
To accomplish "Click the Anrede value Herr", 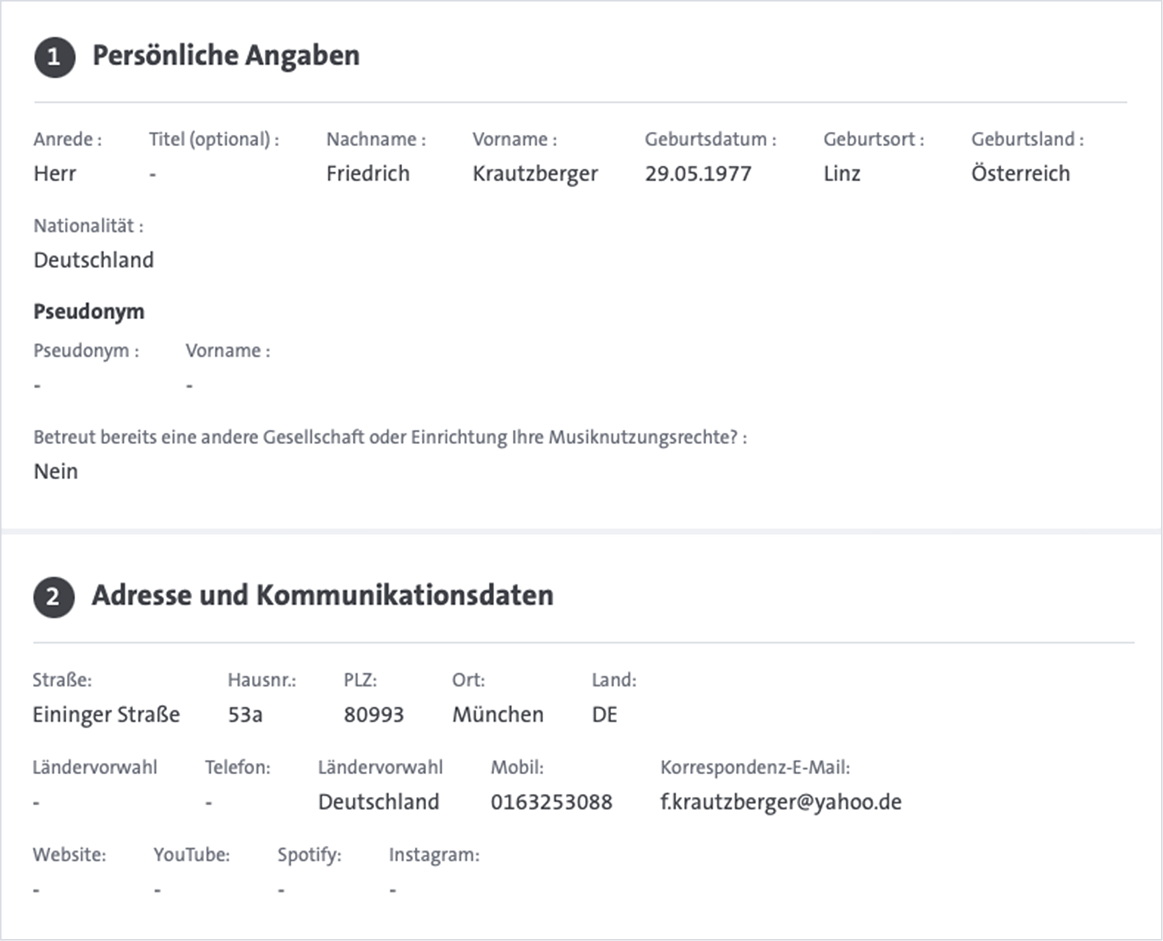I will 55,174.
